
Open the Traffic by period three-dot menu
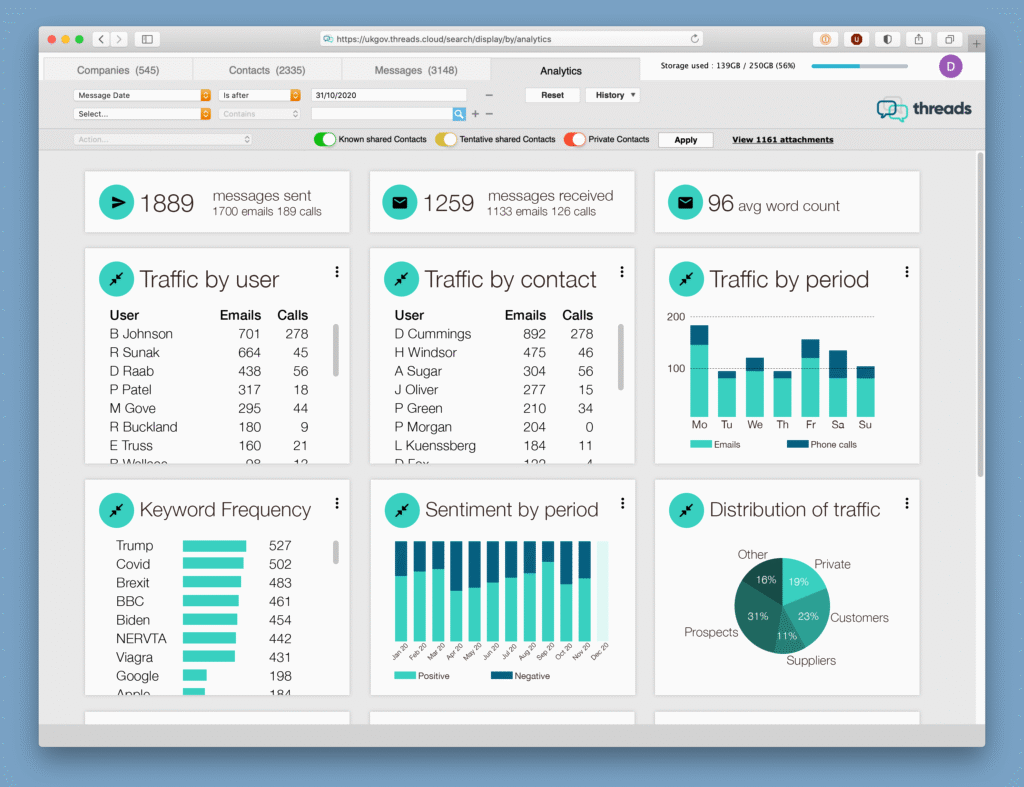coord(906,271)
